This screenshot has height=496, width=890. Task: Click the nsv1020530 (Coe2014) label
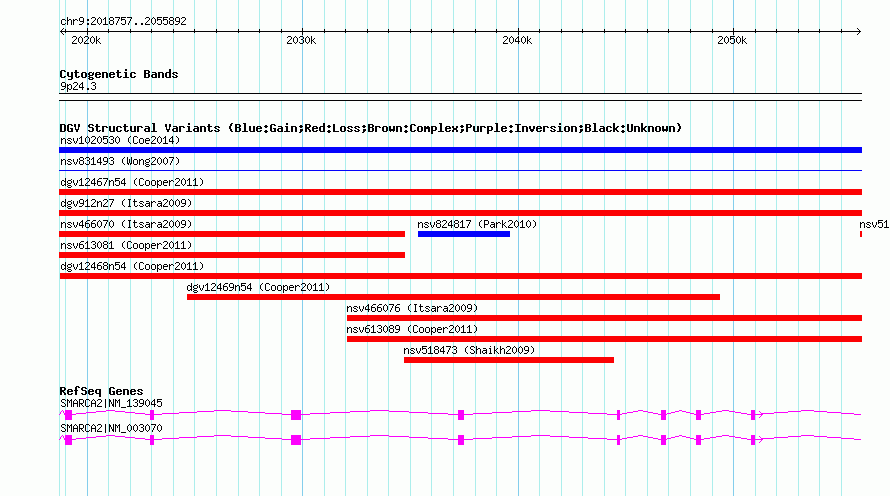120,140
